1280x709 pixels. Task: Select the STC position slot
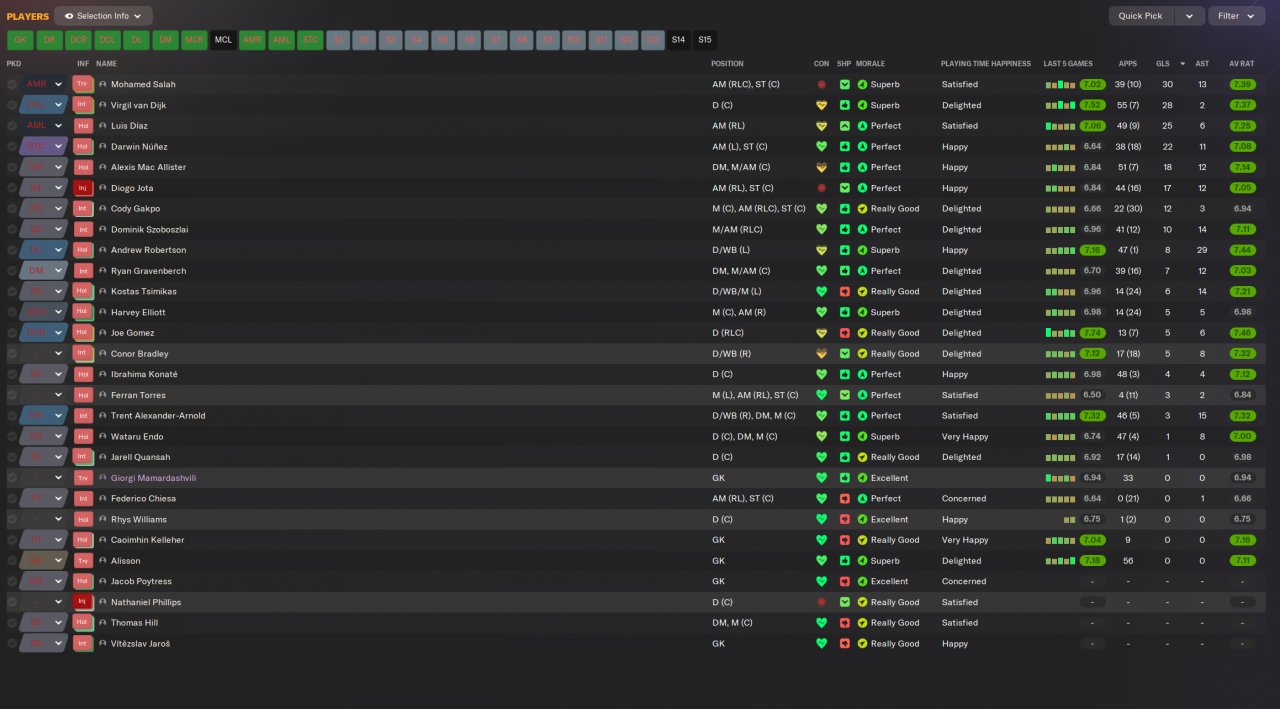click(310, 40)
